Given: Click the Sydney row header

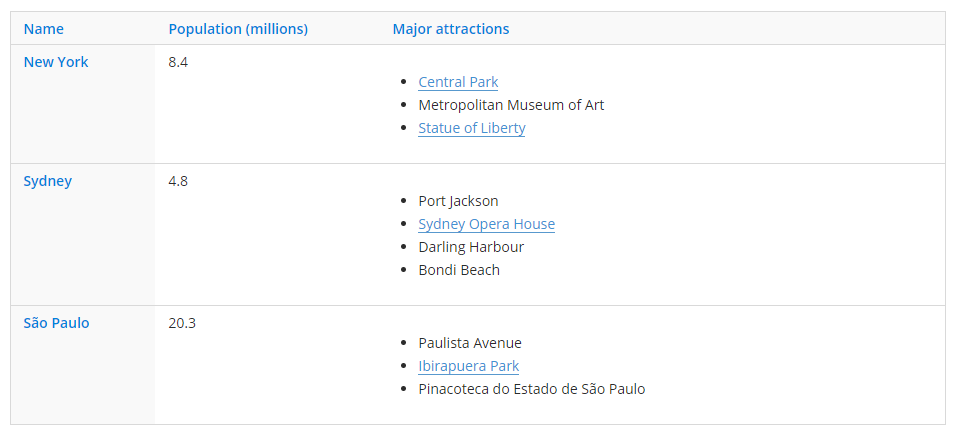Looking at the screenshot, I should [x=48, y=181].
